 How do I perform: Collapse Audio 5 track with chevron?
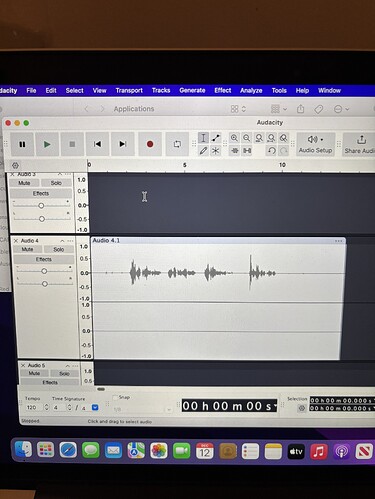coord(68,366)
